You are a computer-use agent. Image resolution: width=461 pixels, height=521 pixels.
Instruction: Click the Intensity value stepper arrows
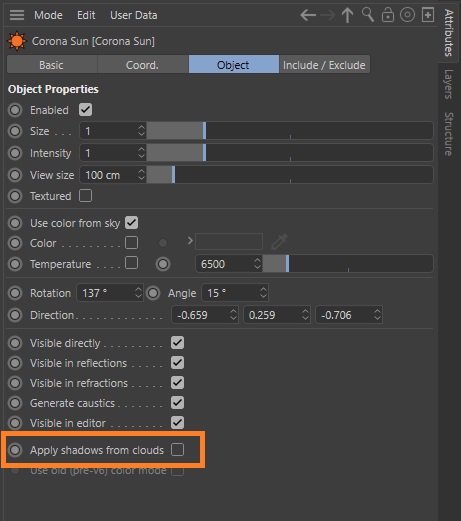[x=141, y=153]
